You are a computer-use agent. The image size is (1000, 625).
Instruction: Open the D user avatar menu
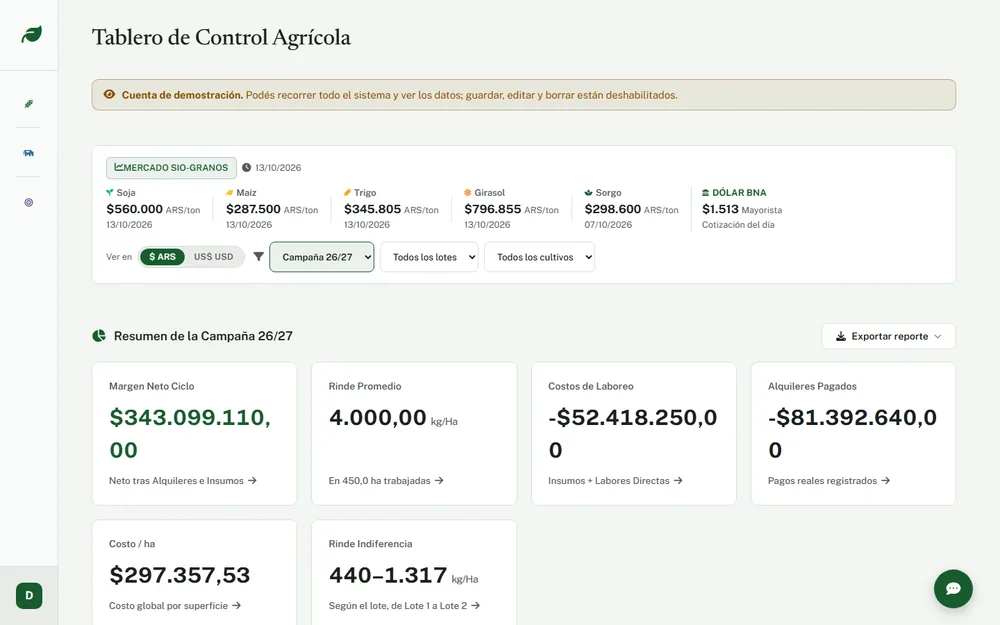(x=29, y=596)
